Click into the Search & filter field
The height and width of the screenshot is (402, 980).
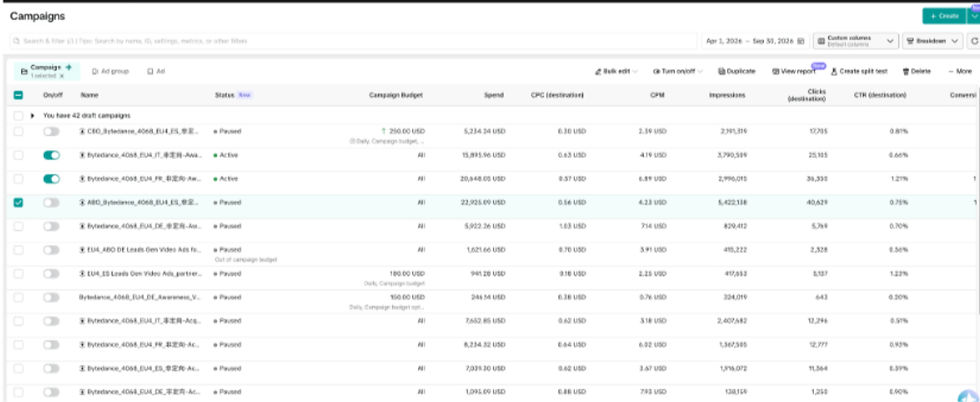tap(353, 41)
